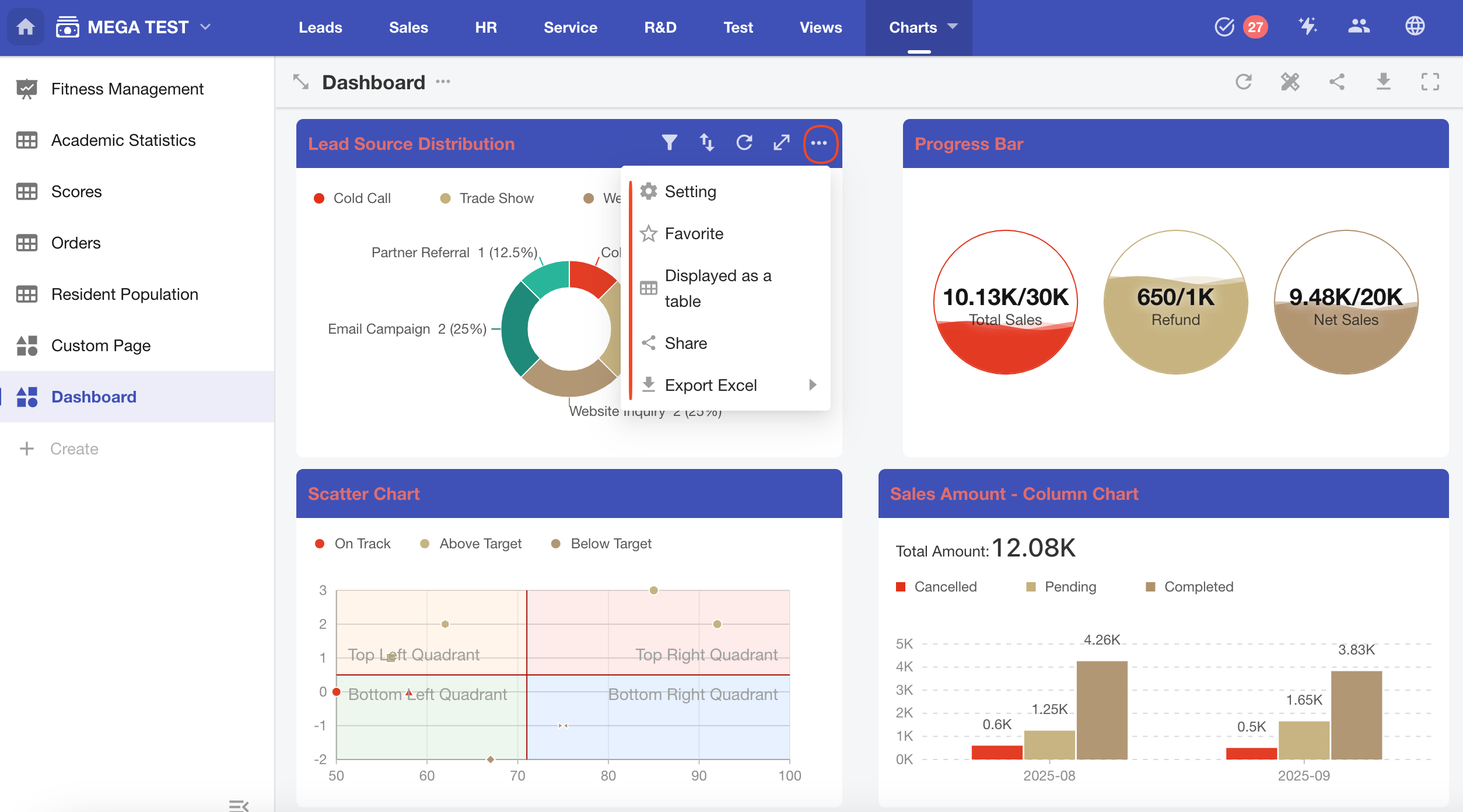Image resolution: width=1463 pixels, height=812 pixels.
Task: Expand Lead Source Distribution chart to fullscreen
Action: coord(782,142)
